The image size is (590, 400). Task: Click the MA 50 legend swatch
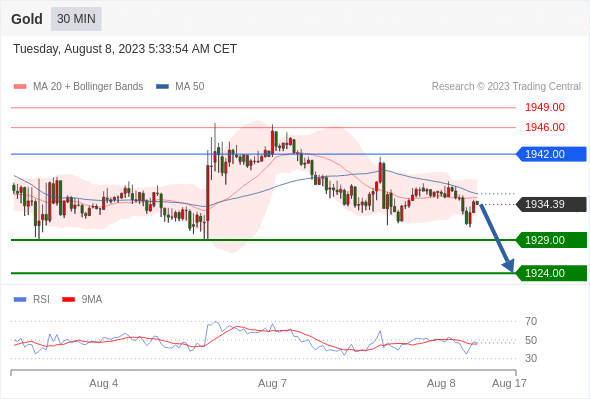(162, 87)
